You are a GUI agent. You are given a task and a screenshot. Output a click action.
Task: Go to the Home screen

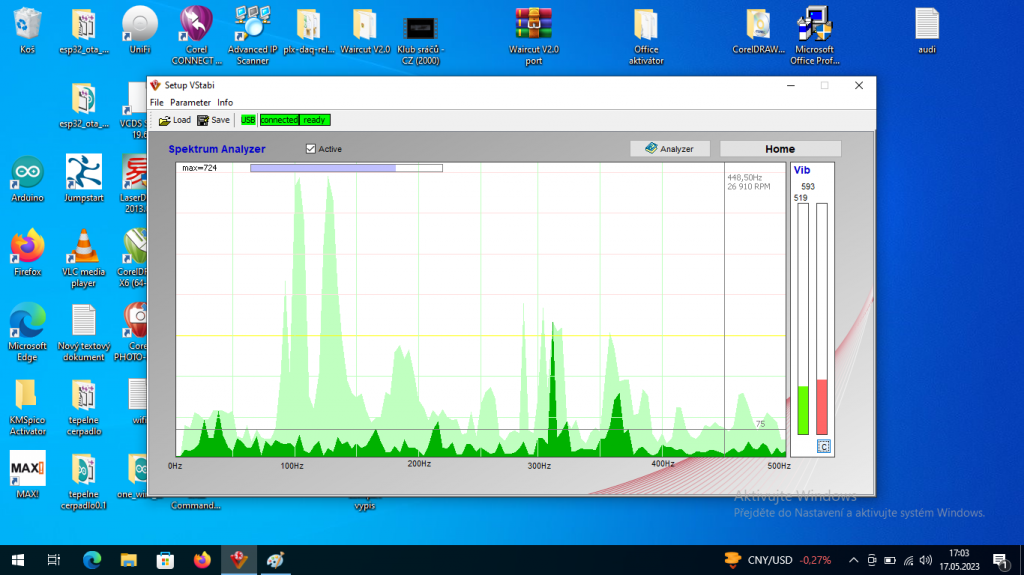(780, 149)
